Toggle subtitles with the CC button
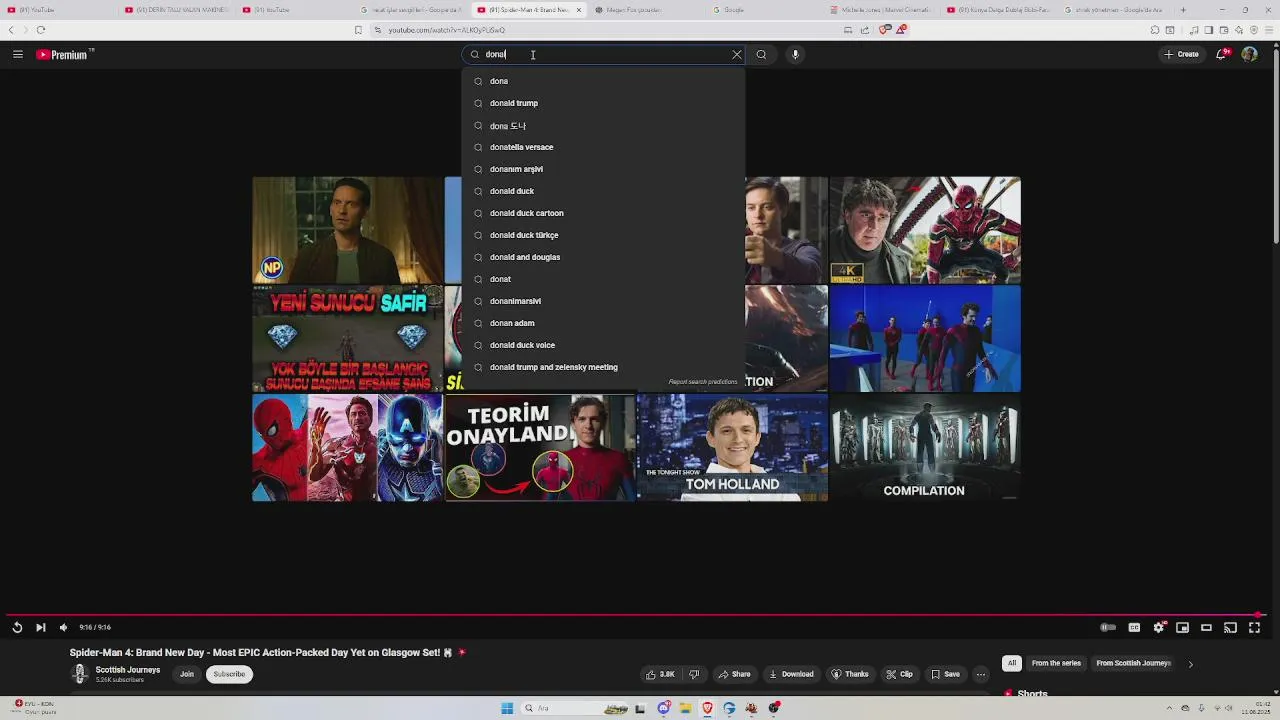The image size is (1280, 720). point(1134,627)
